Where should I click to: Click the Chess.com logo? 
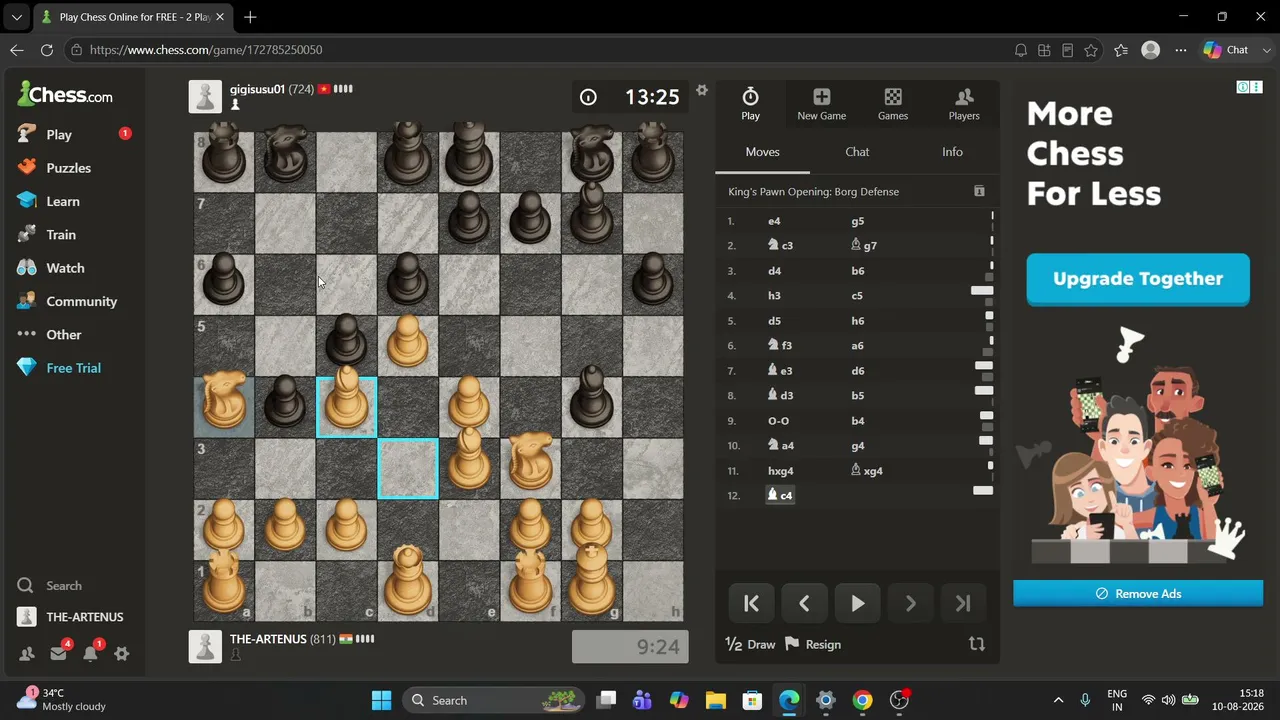click(65, 95)
